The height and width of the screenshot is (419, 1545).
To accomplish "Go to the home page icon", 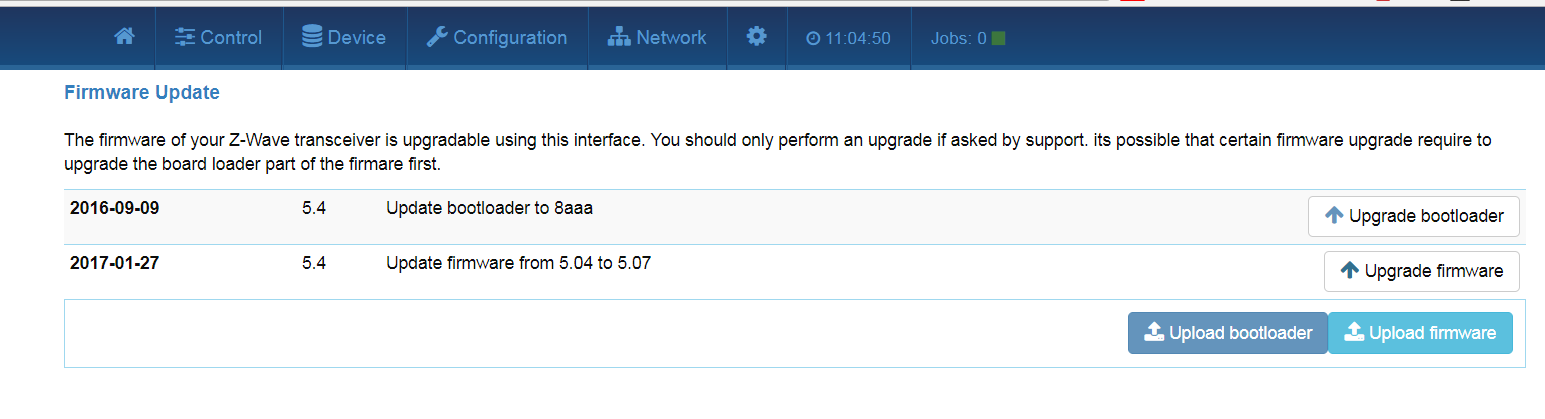I will [124, 37].
